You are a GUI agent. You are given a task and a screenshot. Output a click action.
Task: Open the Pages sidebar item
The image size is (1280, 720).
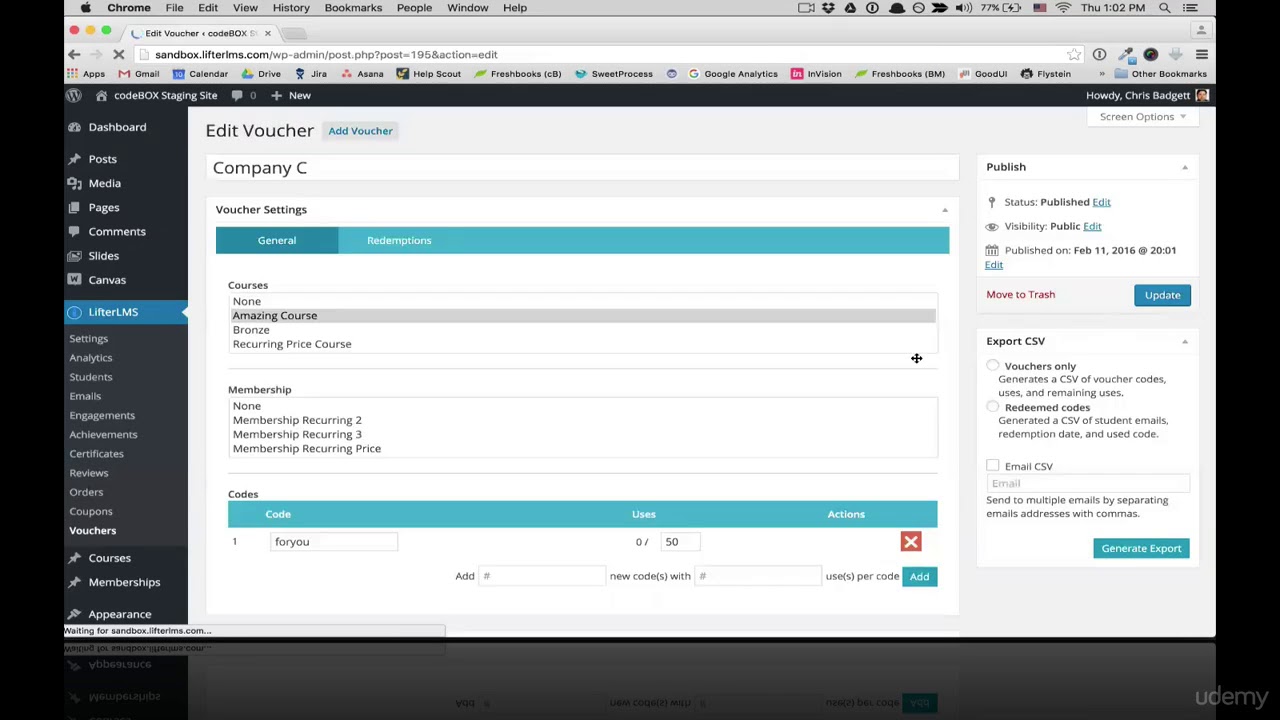(104, 207)
